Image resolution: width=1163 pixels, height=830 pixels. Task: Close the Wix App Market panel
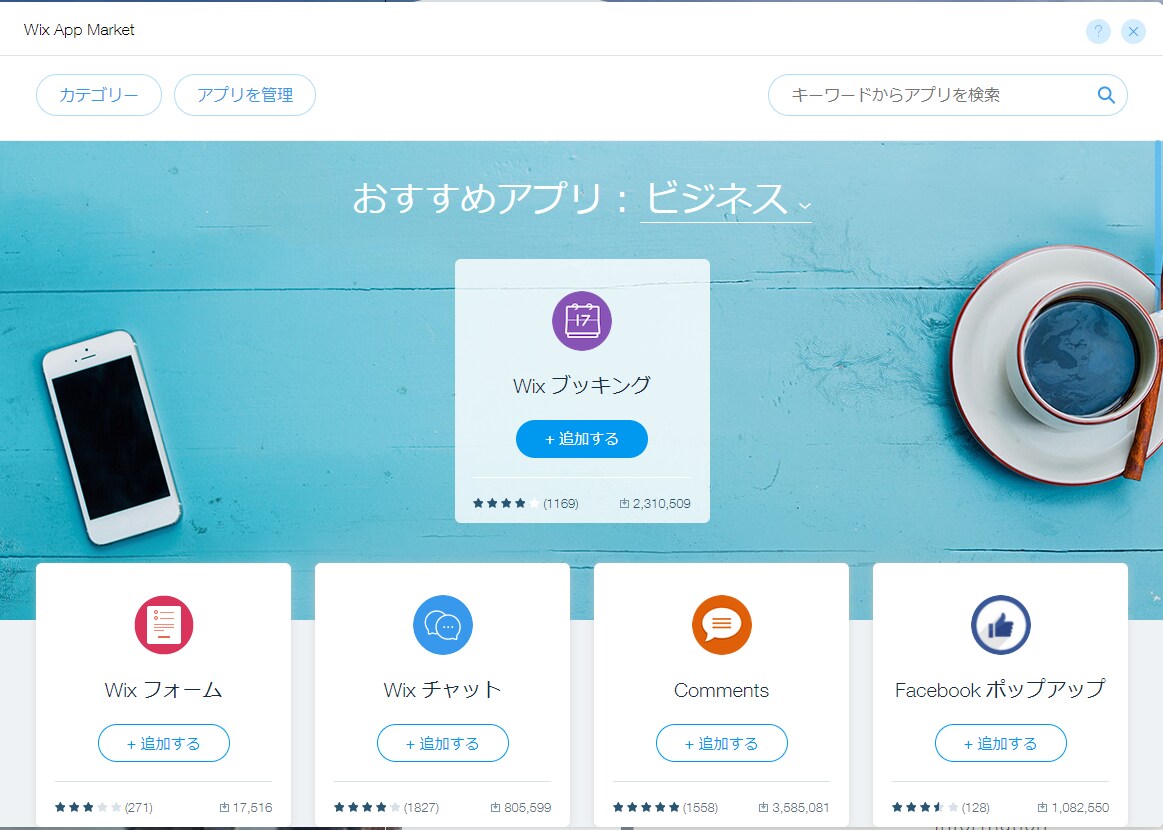(x=1133, y=31)
